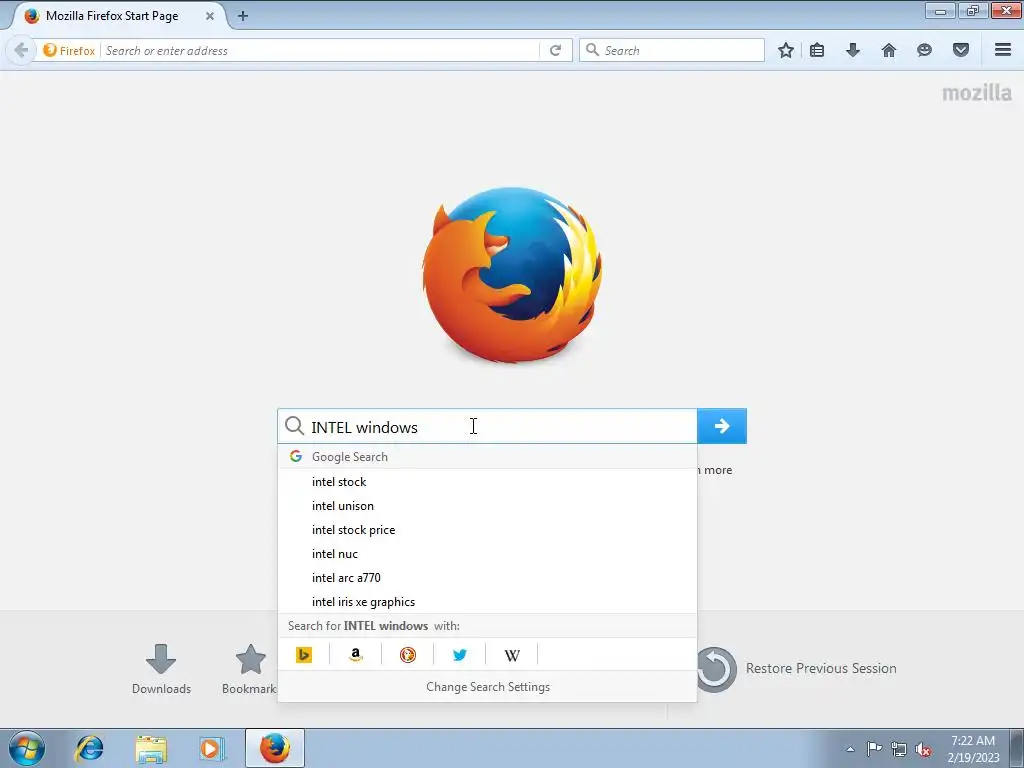The image size is (1024, 768).
Task: Choose suggestion intel iris xe graphics
Action: (487, 602)
